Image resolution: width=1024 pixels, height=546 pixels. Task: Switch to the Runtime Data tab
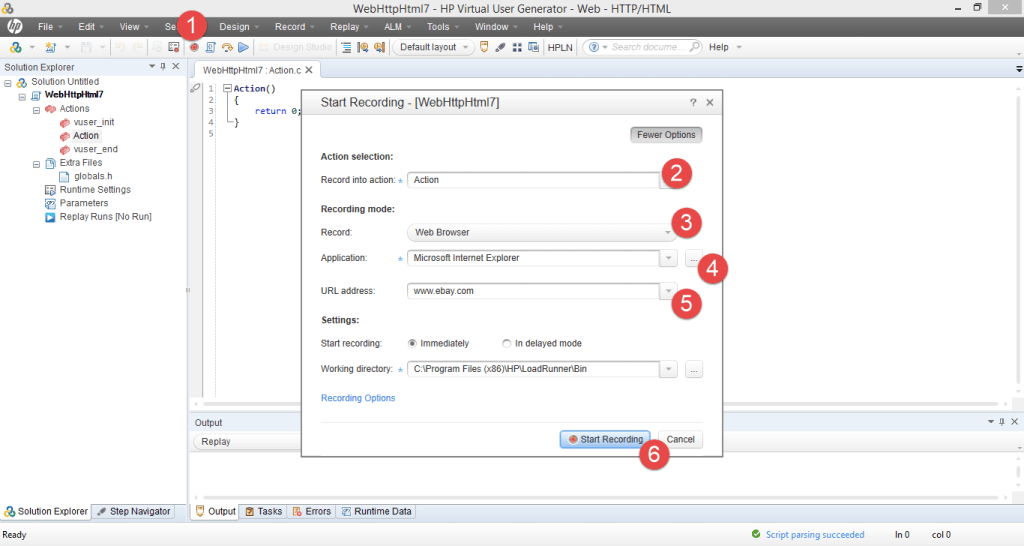(376, 511)
